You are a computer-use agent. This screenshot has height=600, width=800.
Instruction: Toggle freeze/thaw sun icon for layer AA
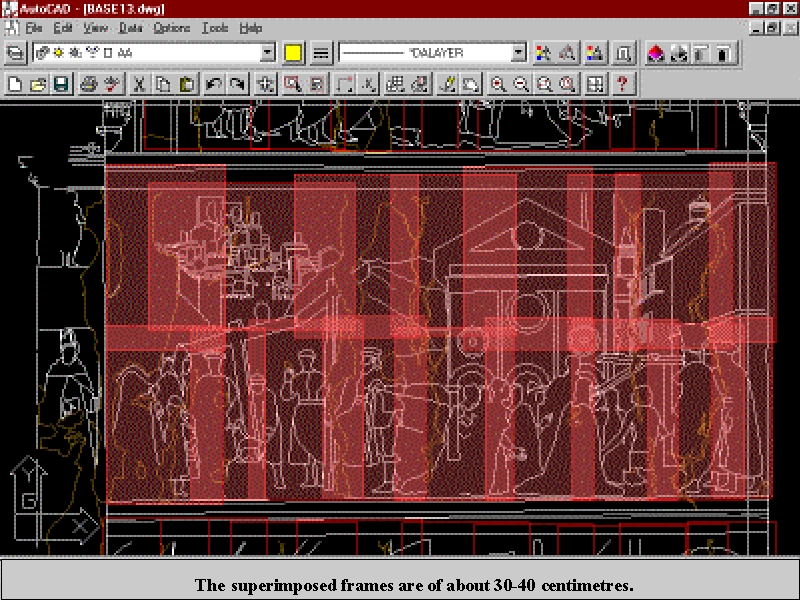pos(59,53)
